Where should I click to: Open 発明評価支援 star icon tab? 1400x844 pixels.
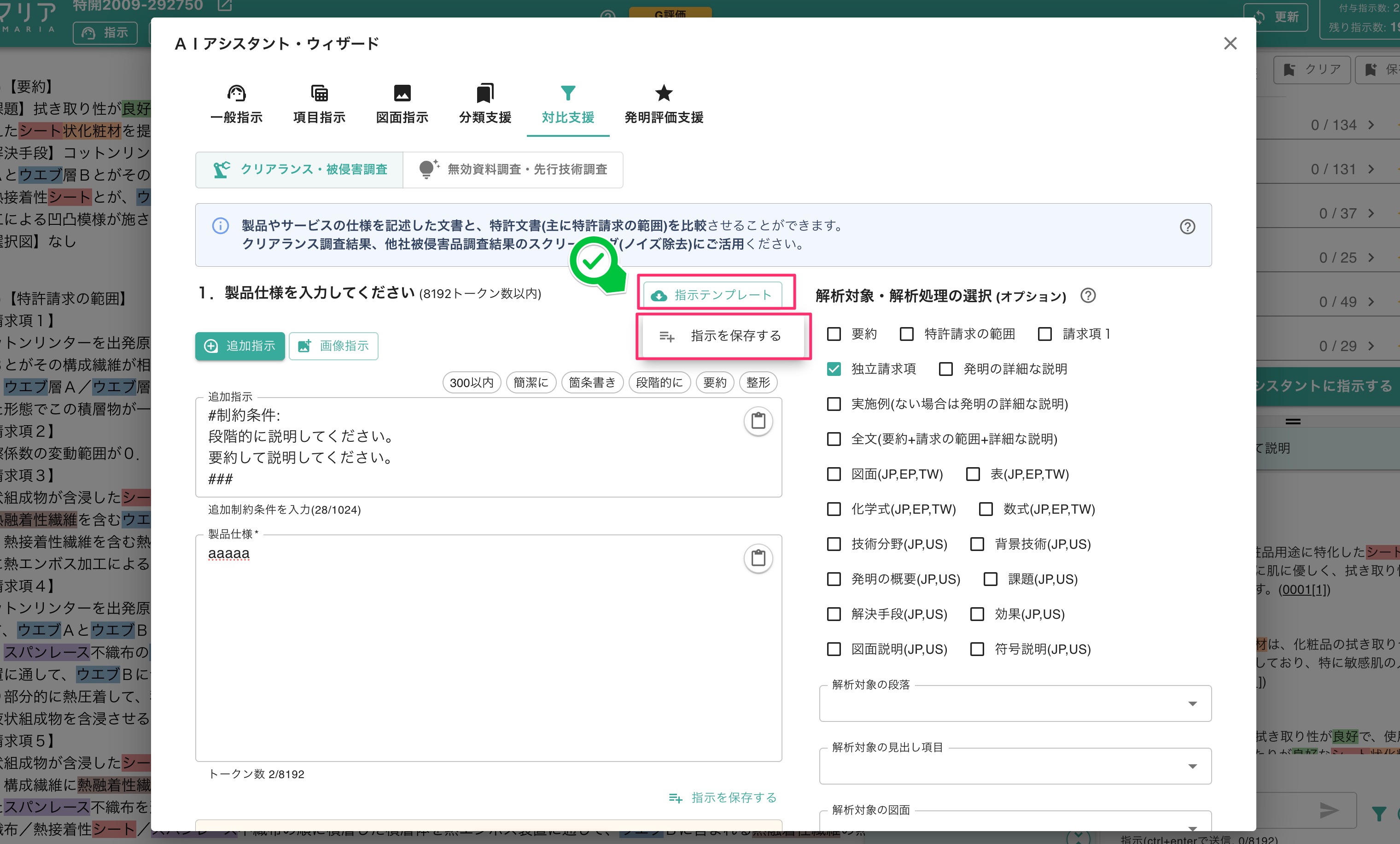click(663, 105)
